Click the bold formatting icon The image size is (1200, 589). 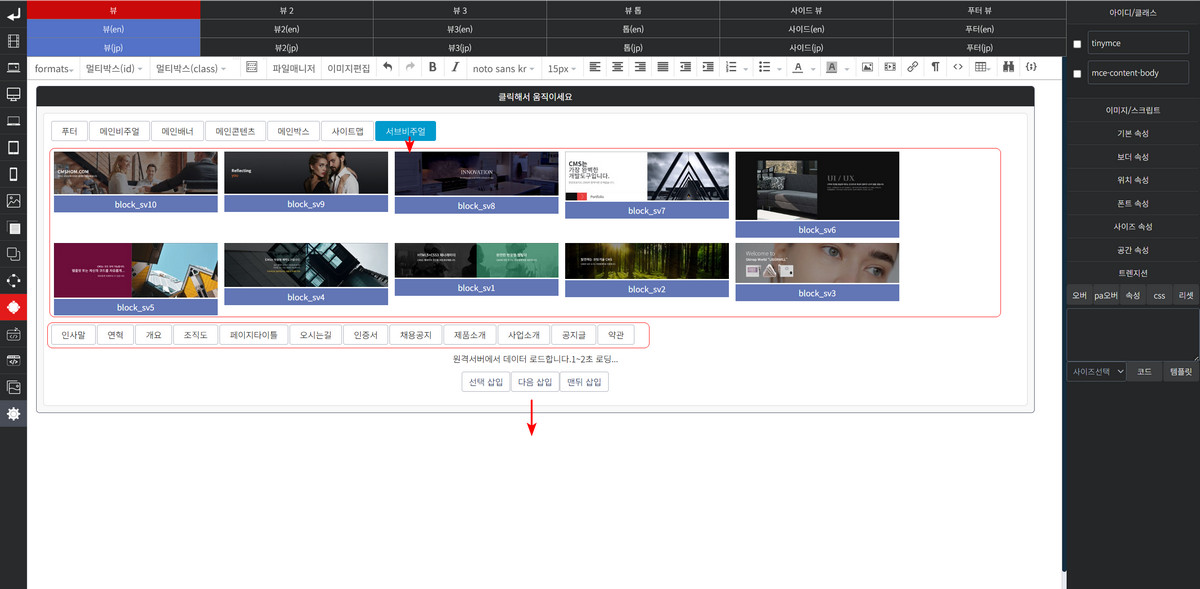[433, 68]
